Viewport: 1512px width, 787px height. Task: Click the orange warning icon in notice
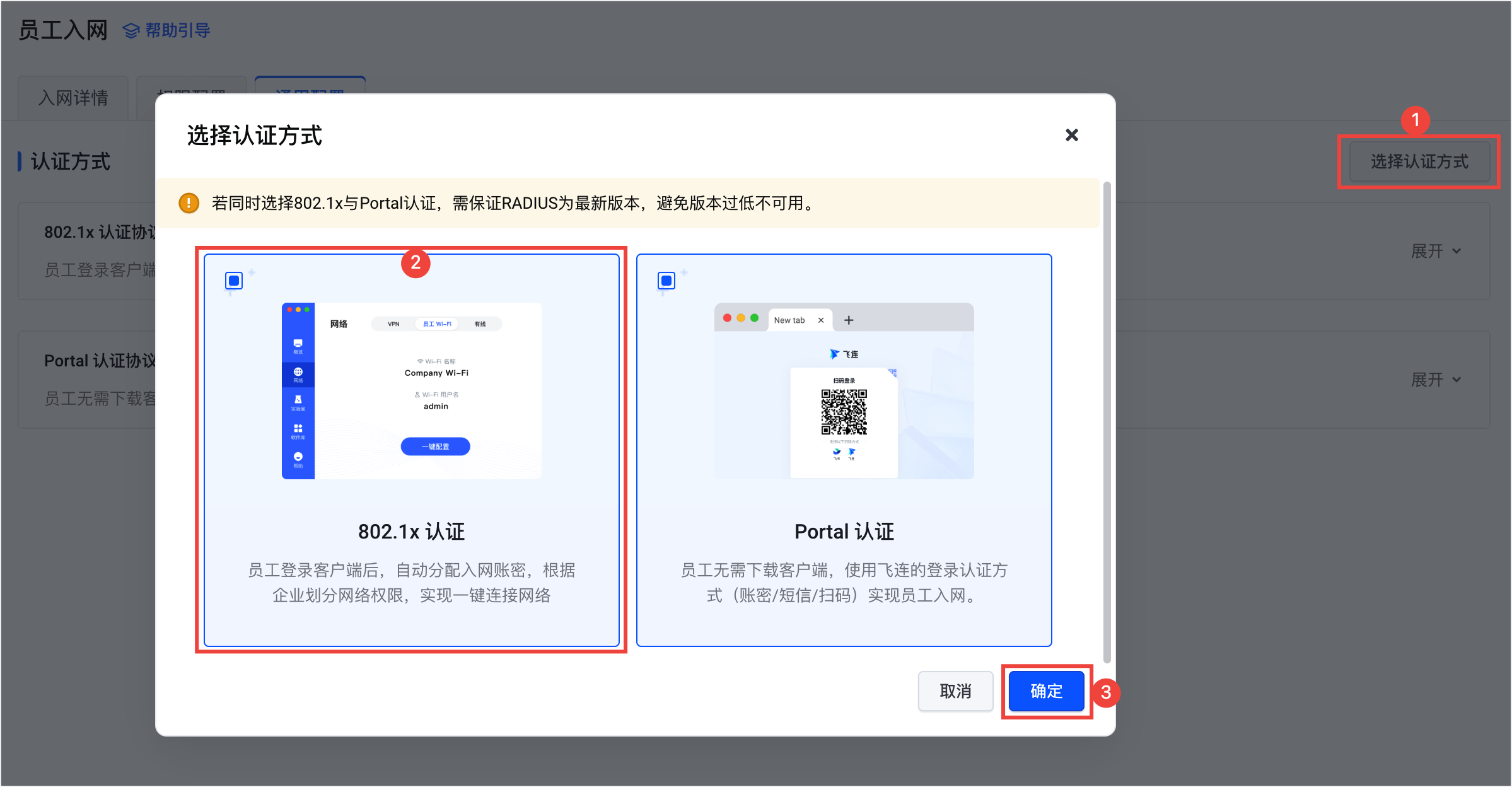point(189,203)
